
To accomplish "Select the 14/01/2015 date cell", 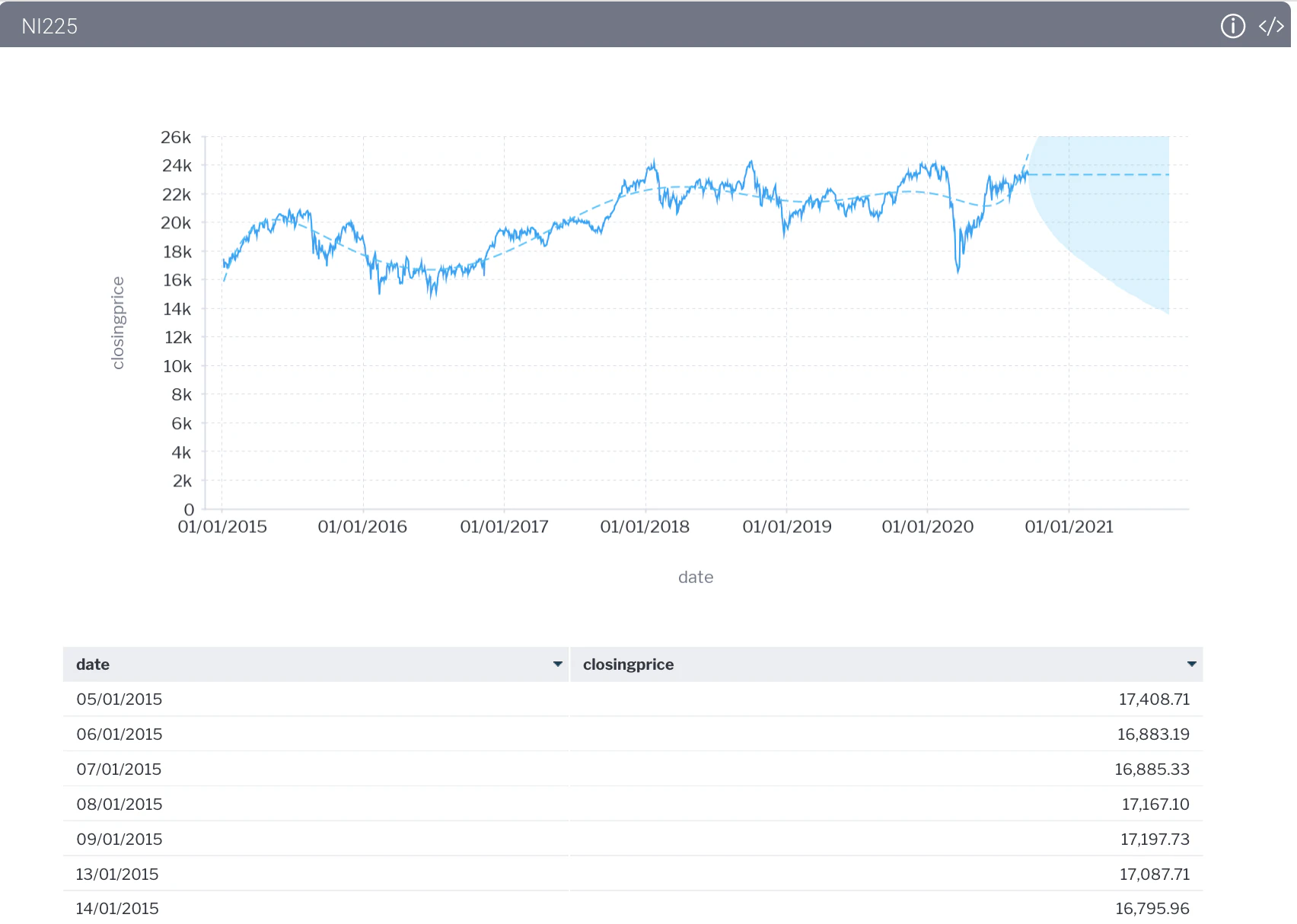I will (117, 909).
